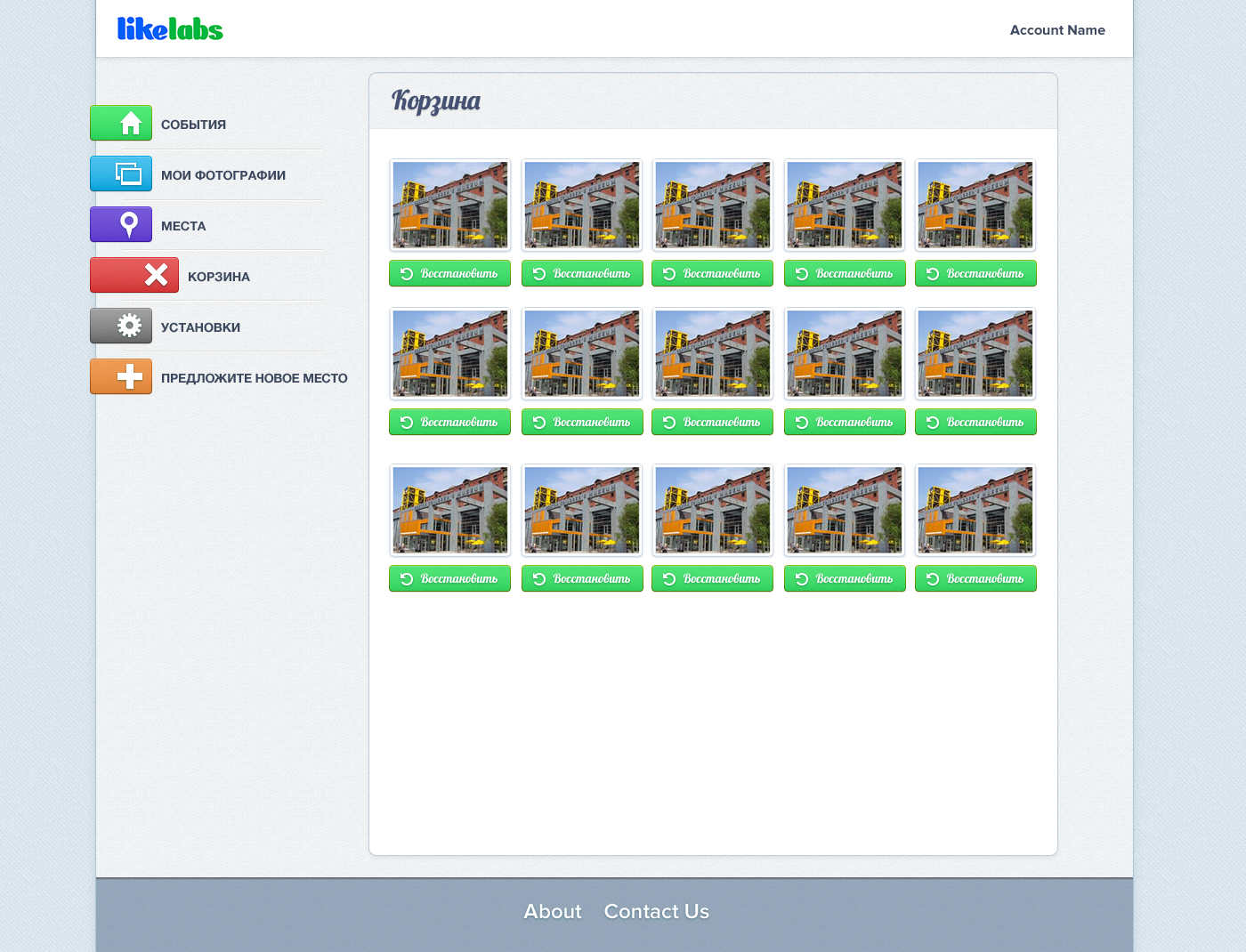Open the Account Name link
1246x952 pixels.
coord(1057,30)
